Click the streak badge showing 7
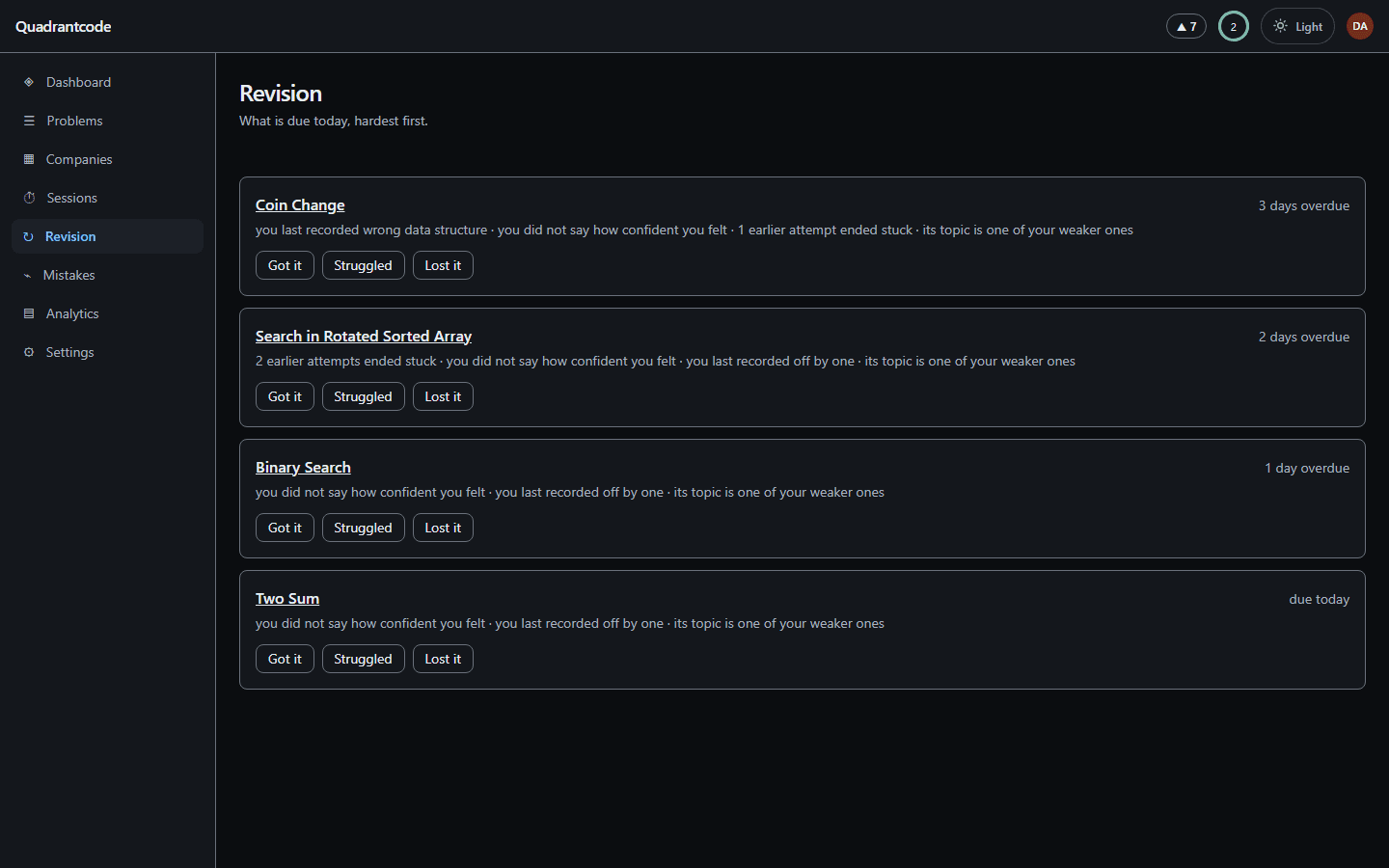Viewport: 1389px width, 868px height. pos(1186,26)
